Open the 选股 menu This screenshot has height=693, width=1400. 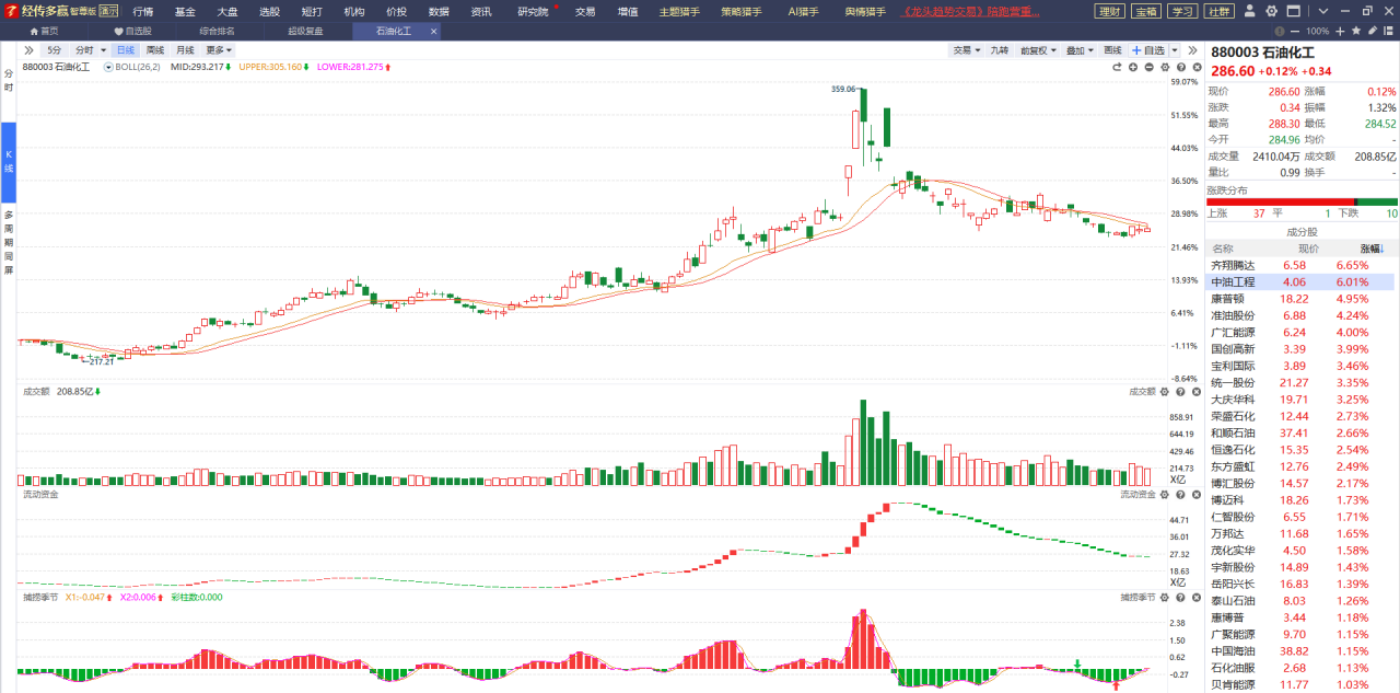coord(269,12)
